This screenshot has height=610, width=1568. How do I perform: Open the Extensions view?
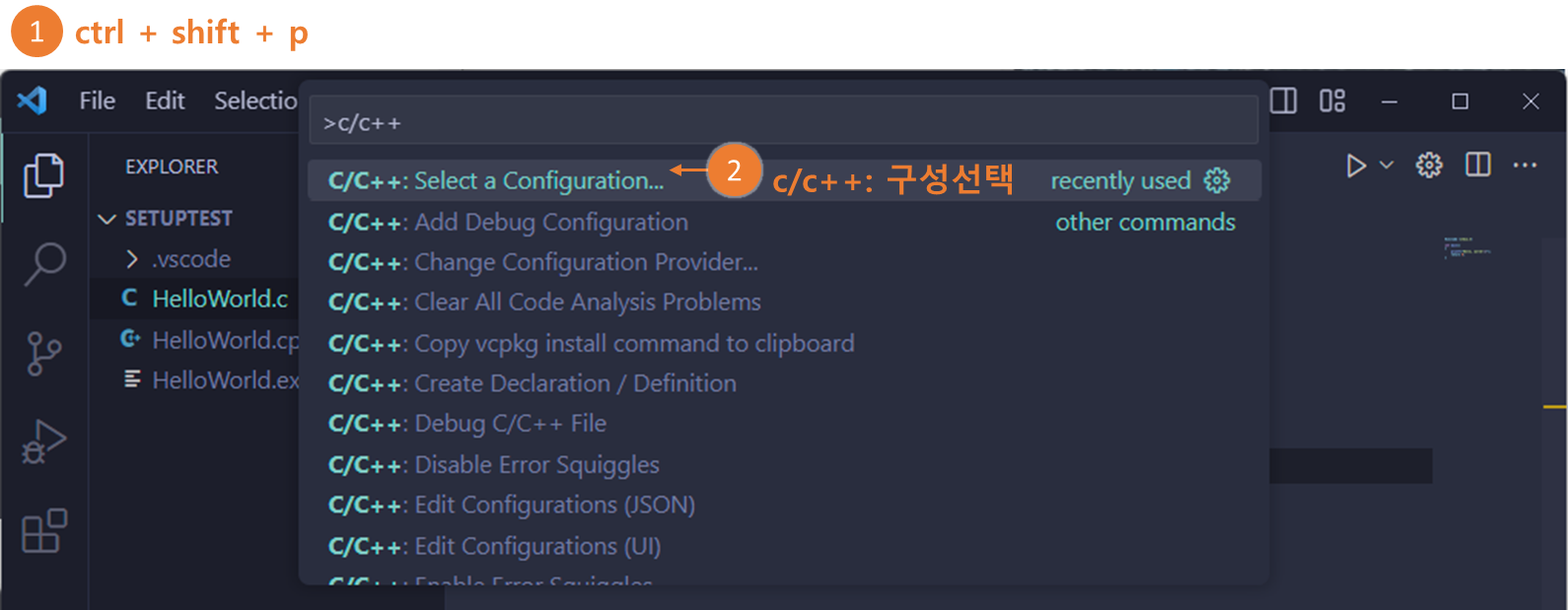tap(43, 531)
